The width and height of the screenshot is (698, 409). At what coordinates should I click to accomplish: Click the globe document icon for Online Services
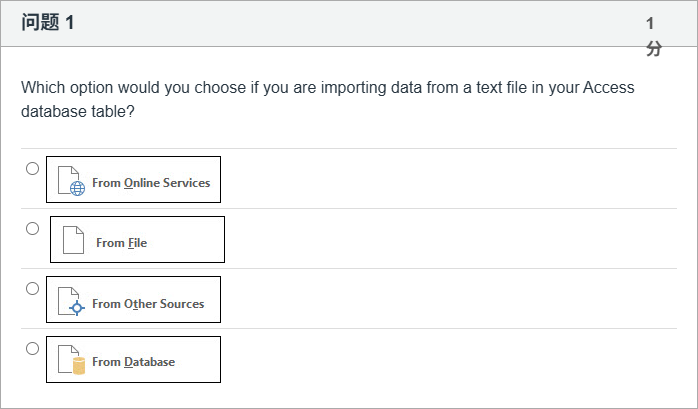click(71, 181)
